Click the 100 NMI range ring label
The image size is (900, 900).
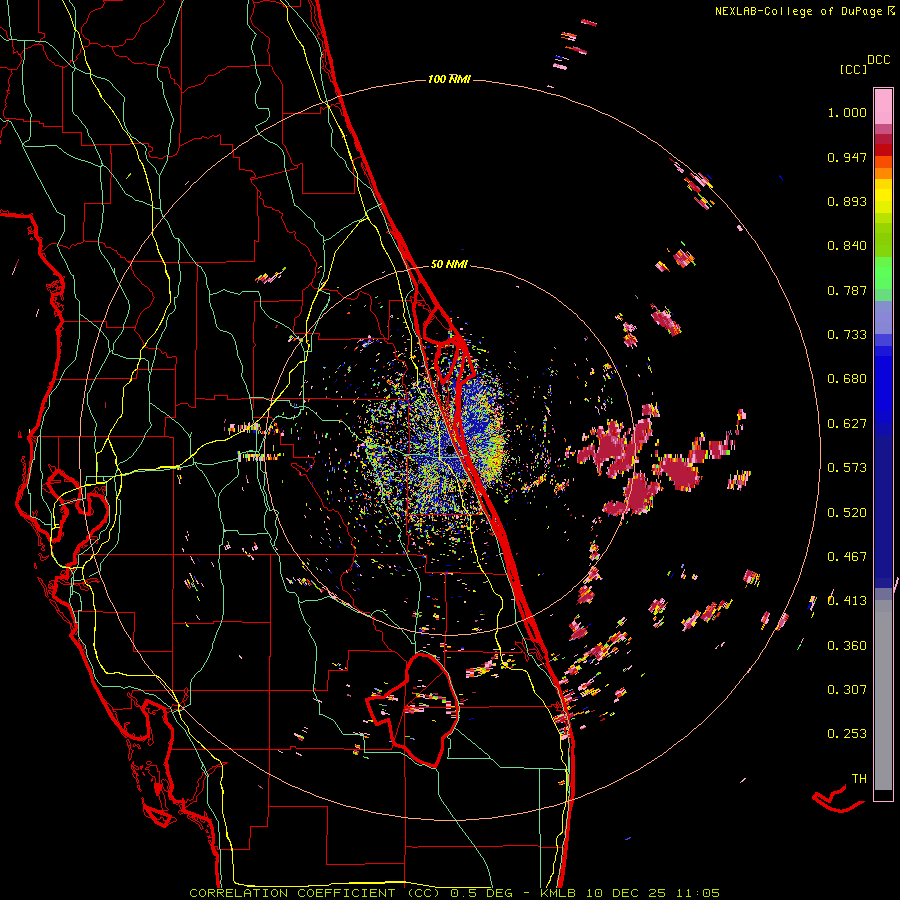coord(449,79)
